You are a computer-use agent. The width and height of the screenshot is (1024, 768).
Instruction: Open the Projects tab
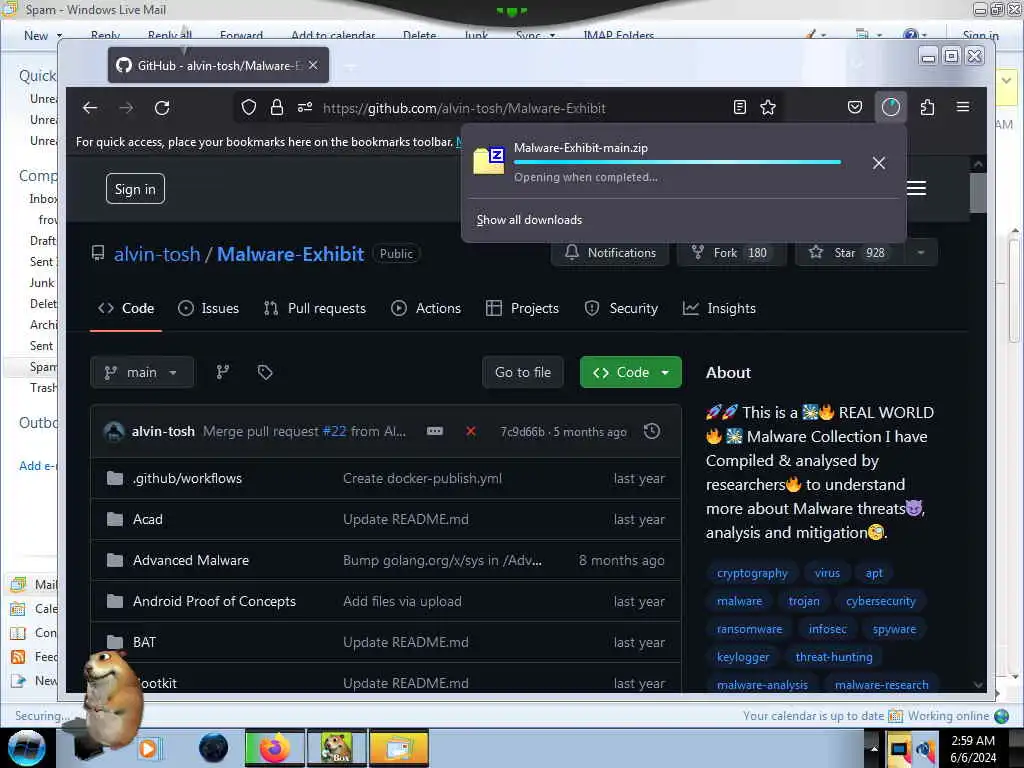pos(522,308)
